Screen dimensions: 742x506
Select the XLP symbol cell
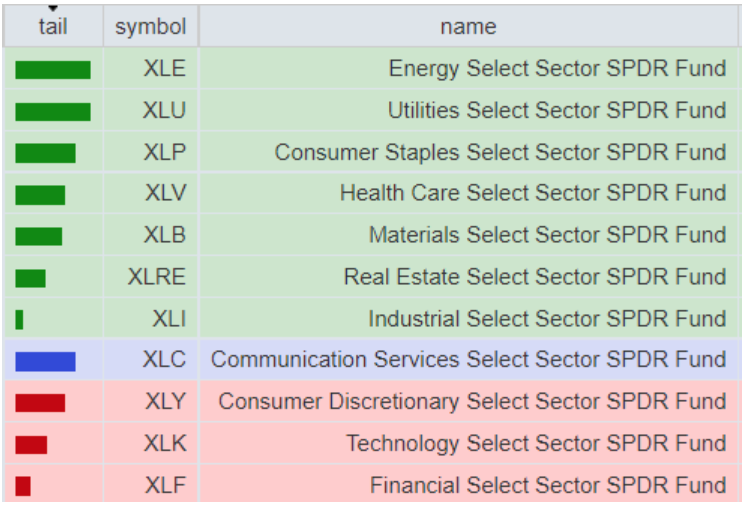164,153
